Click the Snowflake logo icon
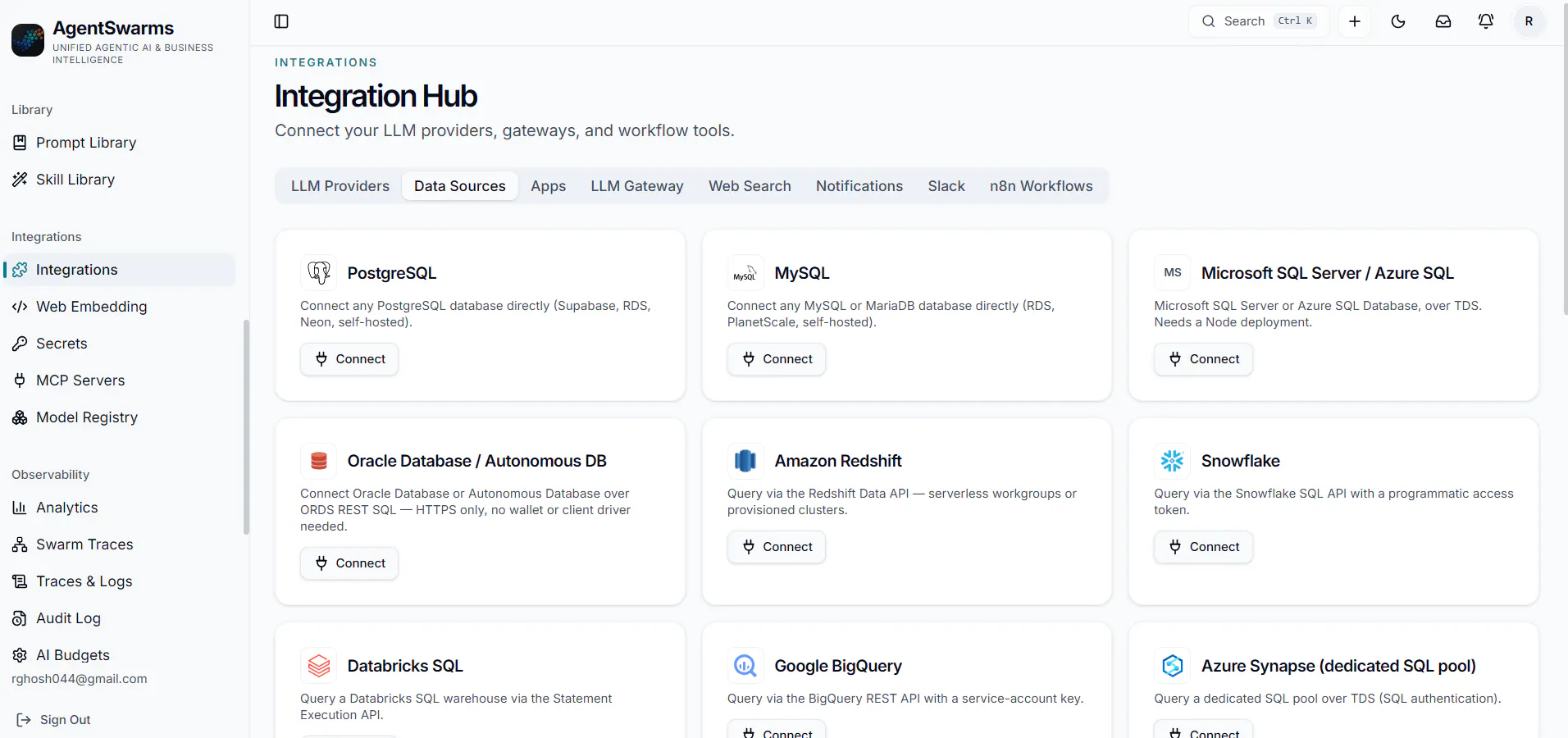The width and height of the screenshot is (1568, 738). coord(1173,461)
